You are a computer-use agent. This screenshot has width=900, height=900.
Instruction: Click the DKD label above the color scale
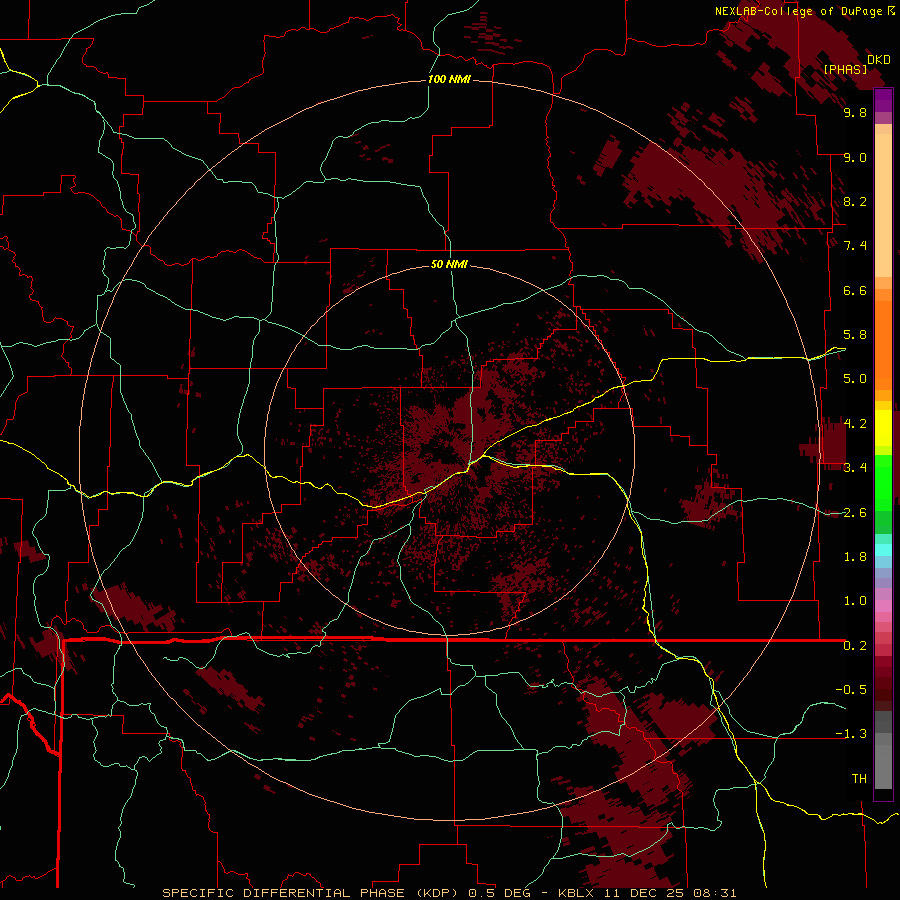(x=878, y=60)
